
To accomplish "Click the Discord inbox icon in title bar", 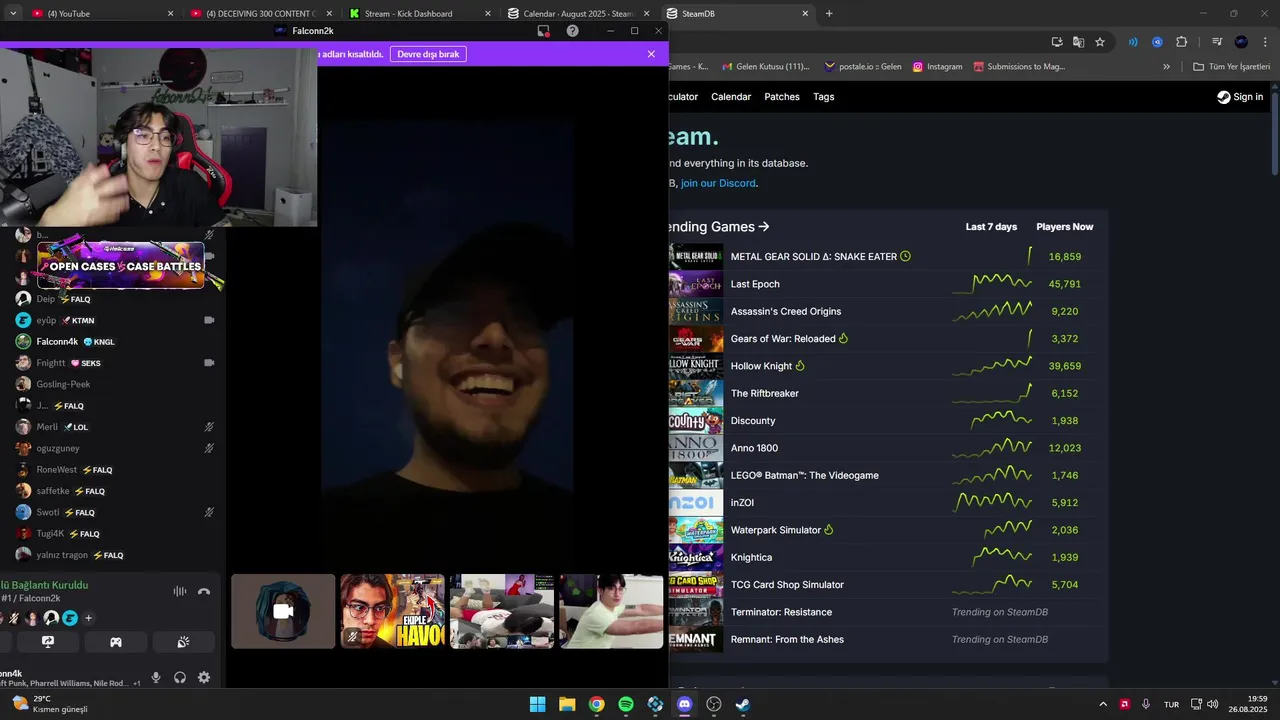I will pyautogui.click(x=543, y=31).
